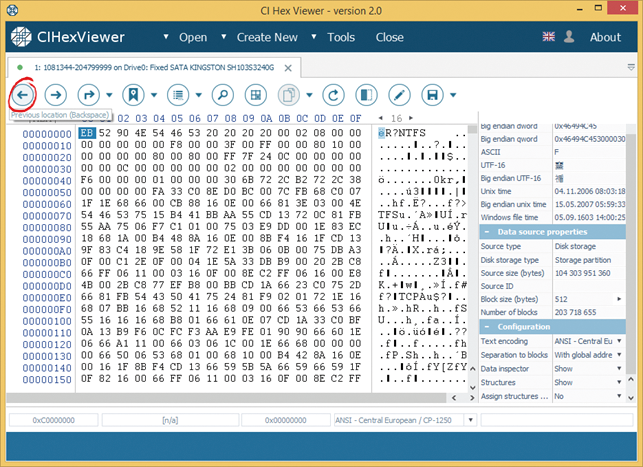Select the highlighted EB byte
The image size is (643, 467).
coord(87,133)
